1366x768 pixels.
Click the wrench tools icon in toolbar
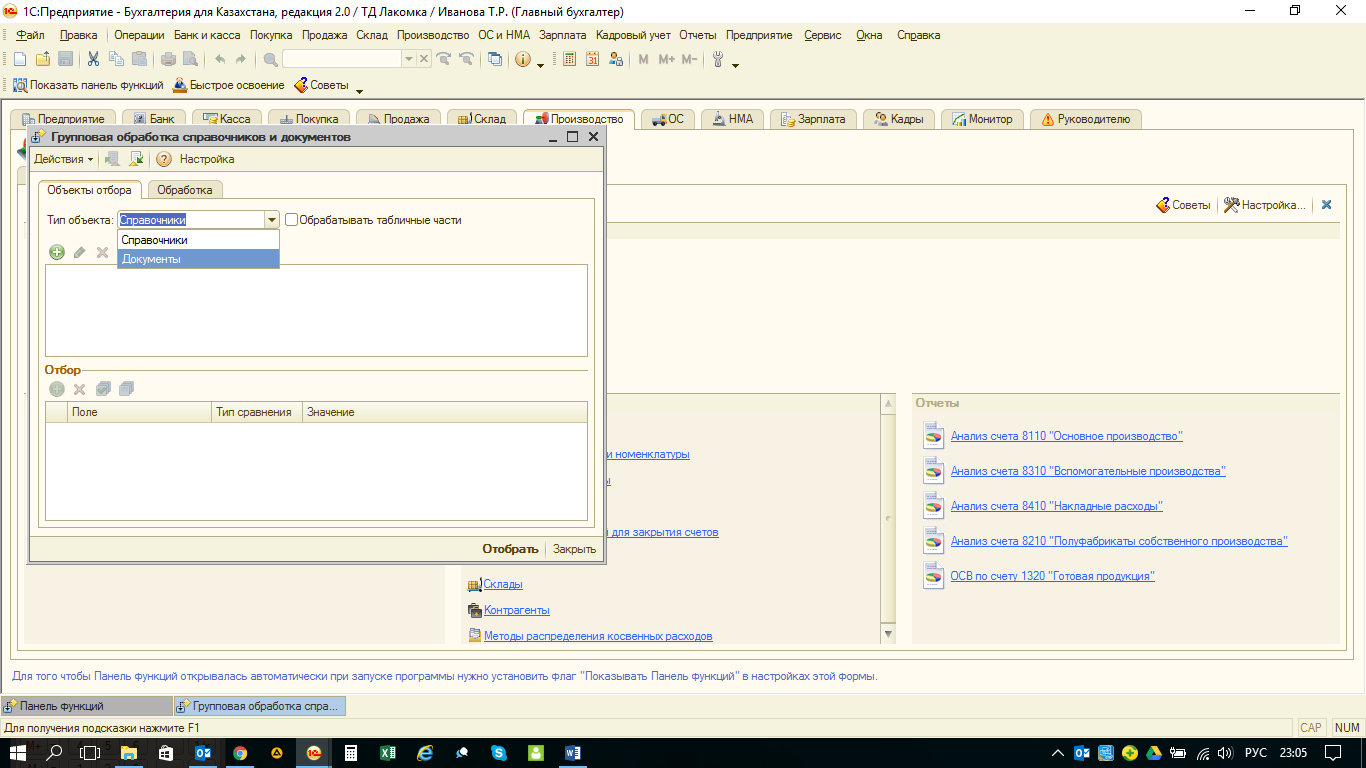click(x=718, y=59)
